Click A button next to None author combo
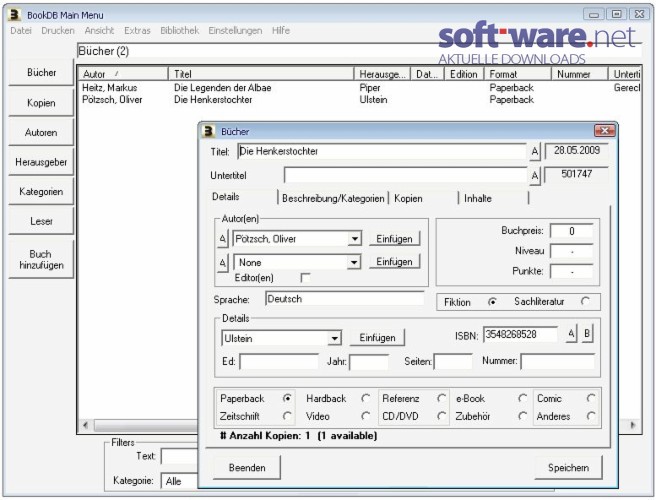This screenshot has width=656, height=500. point(223,262)
